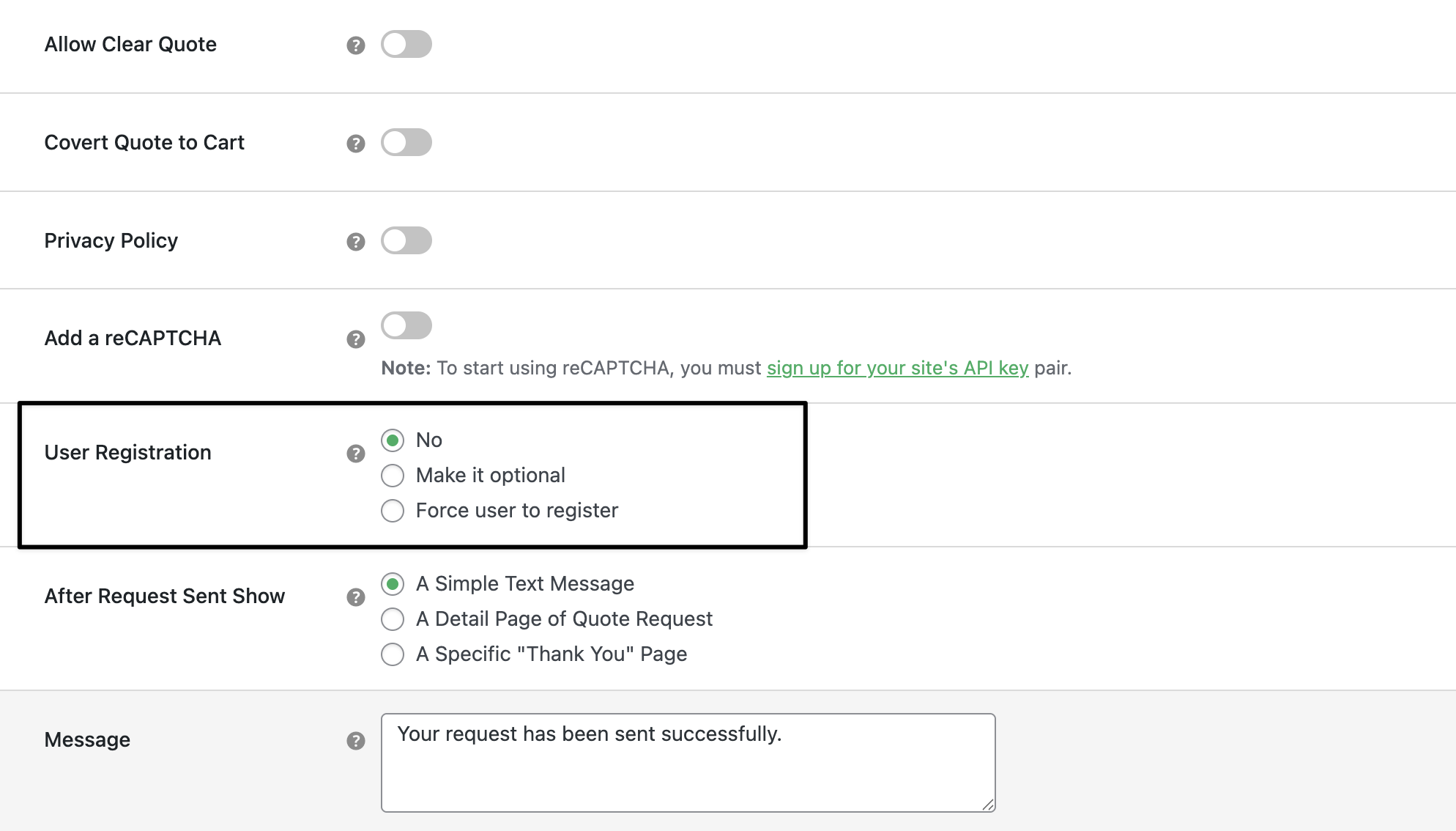Toggle the Privacy Policy switch

(x=406, y=240)
